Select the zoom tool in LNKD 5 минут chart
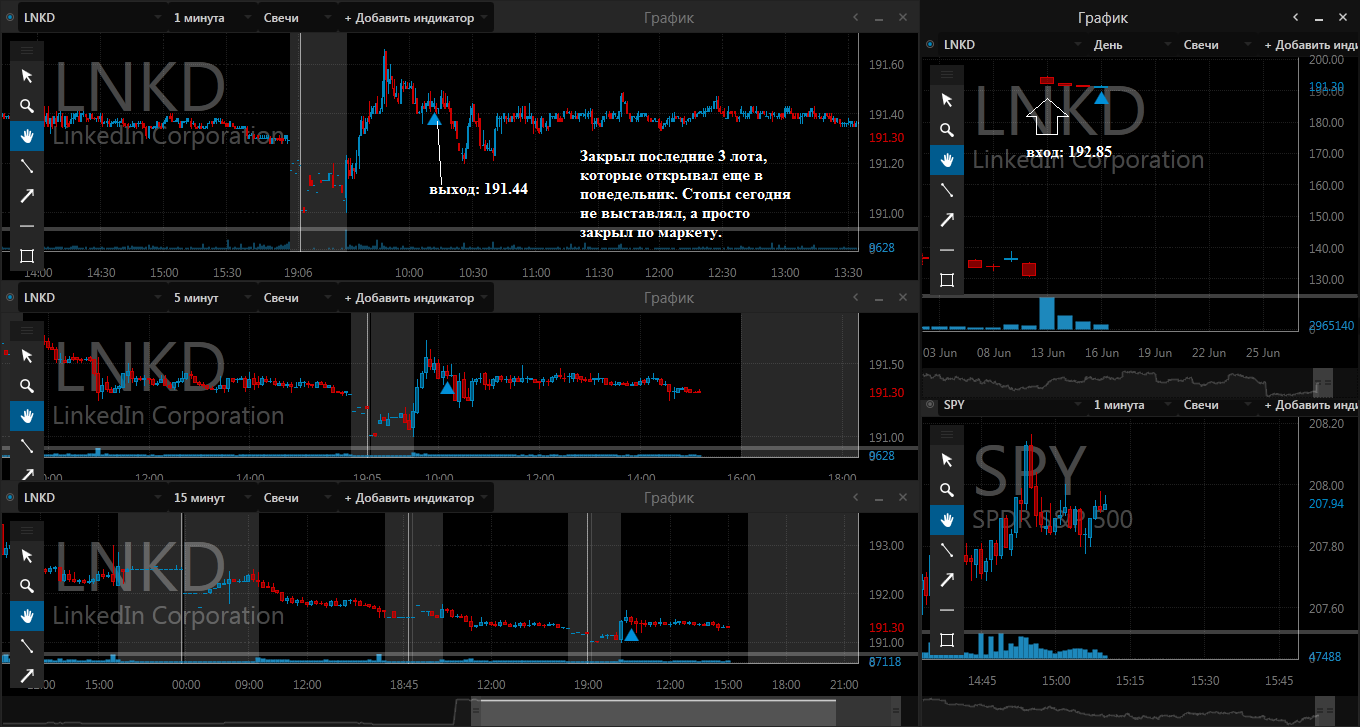Image resolution: width=1360 pixels, height=727 pixels. coord(27,385)
